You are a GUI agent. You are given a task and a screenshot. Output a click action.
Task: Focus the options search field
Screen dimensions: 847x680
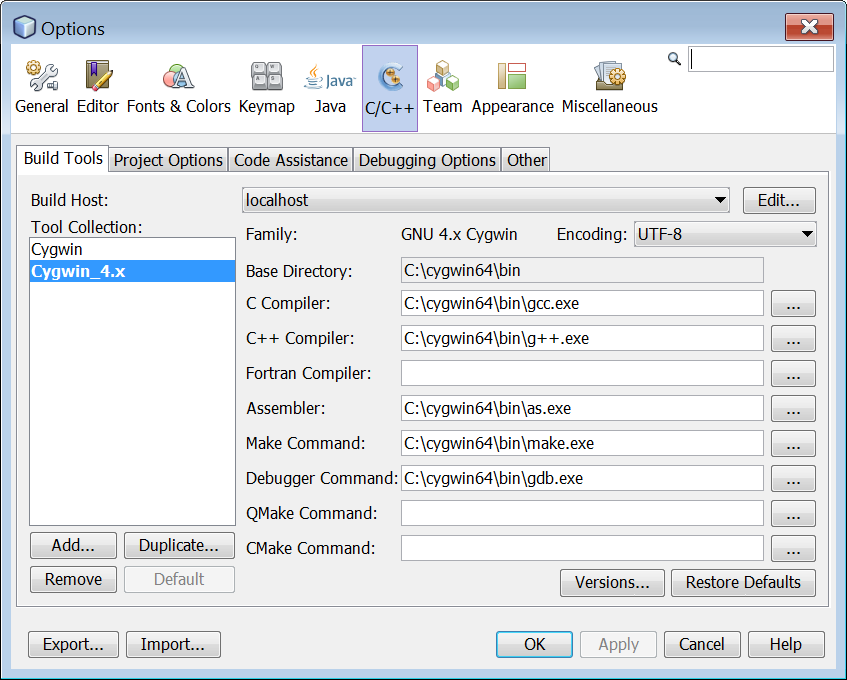(761, 59)
